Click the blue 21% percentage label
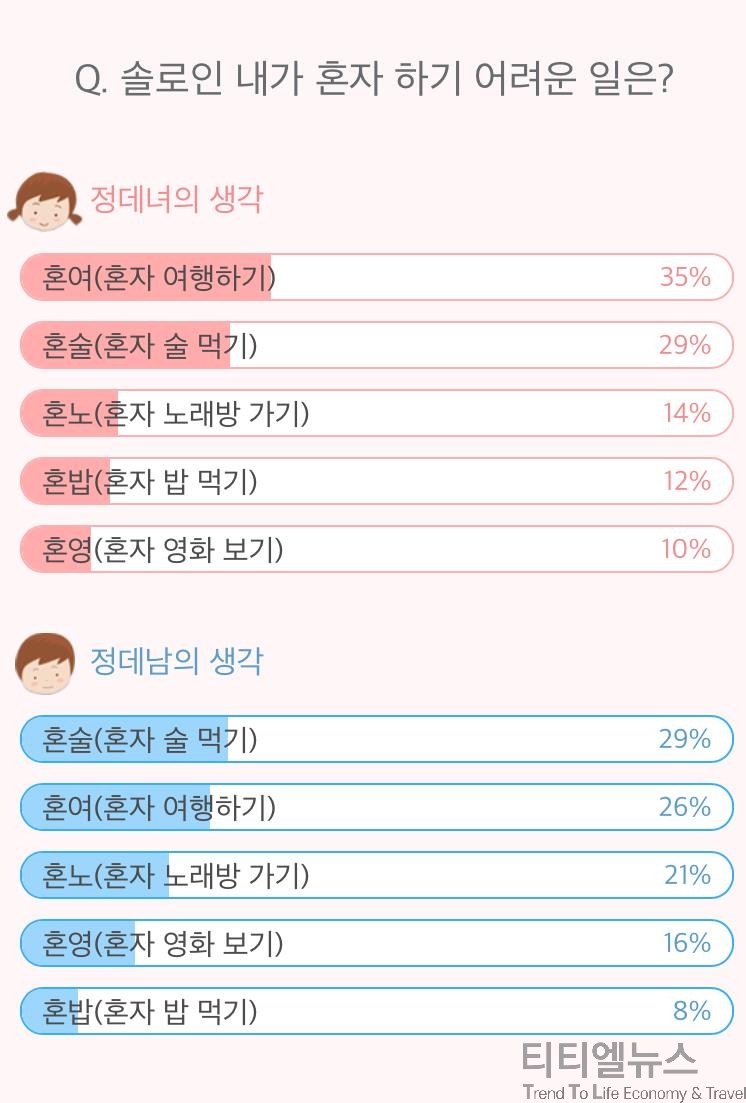 coord(688,875)
